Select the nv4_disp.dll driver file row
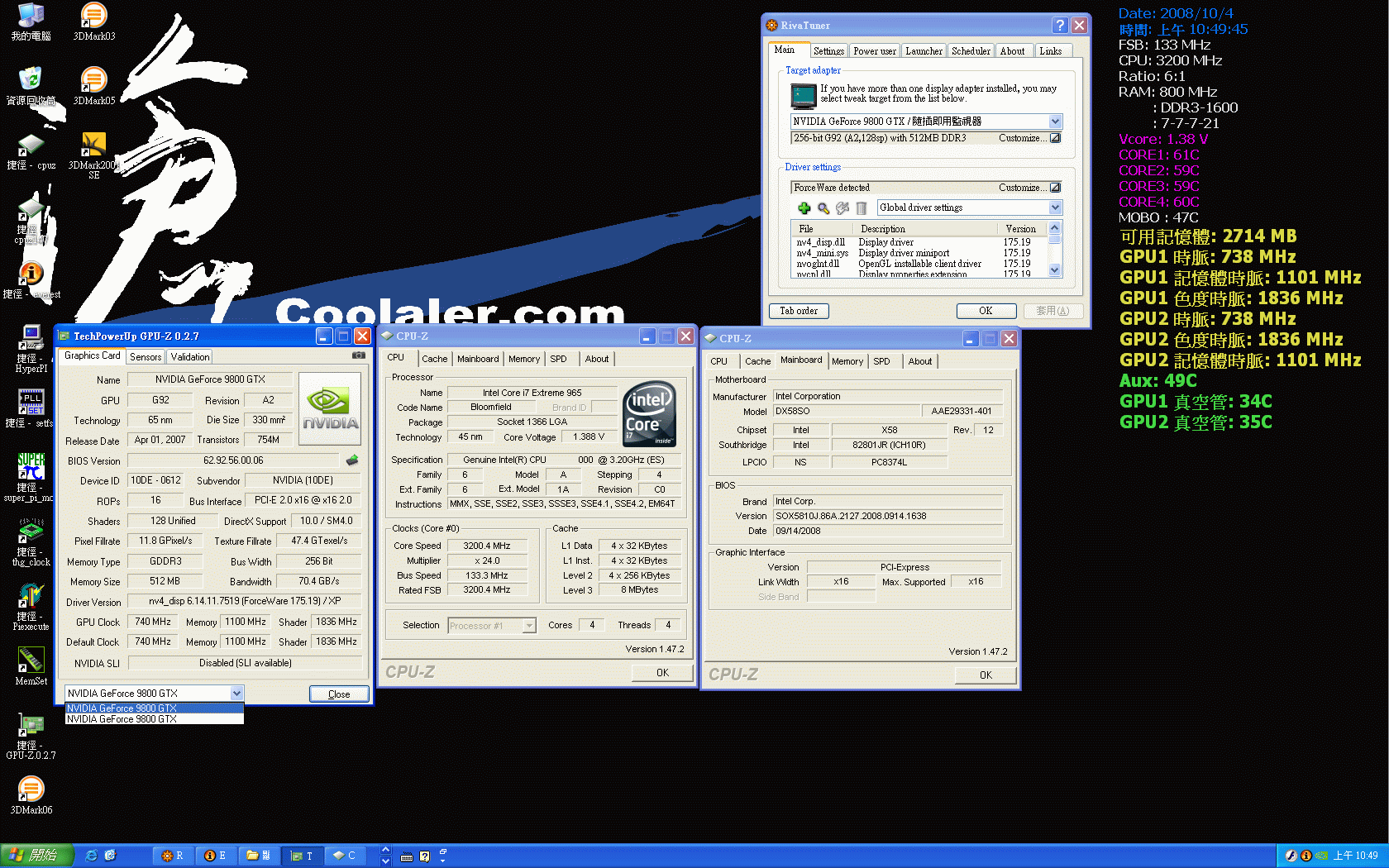 click(919, 243)
